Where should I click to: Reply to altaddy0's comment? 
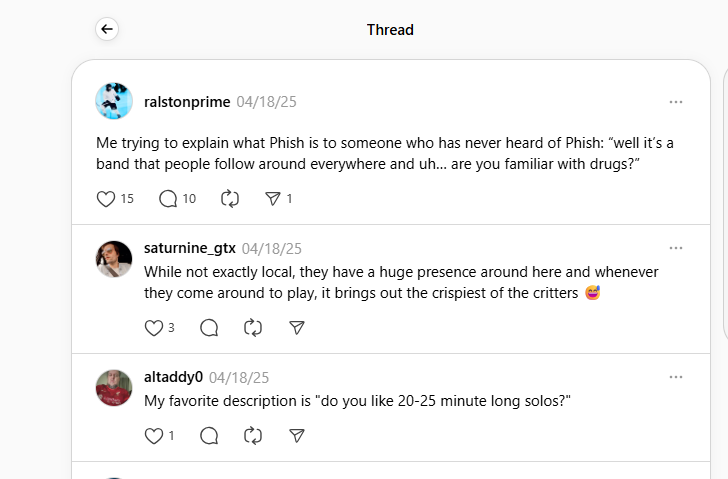pos(209,436)
